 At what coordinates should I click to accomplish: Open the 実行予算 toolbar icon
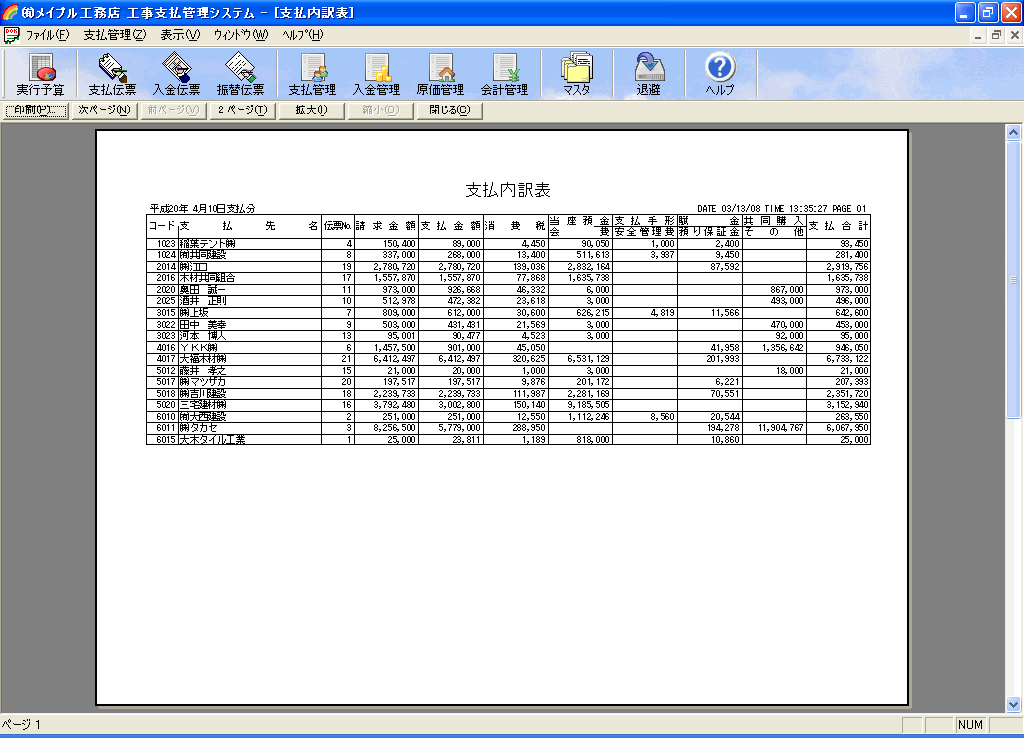[x=40, y=74]
